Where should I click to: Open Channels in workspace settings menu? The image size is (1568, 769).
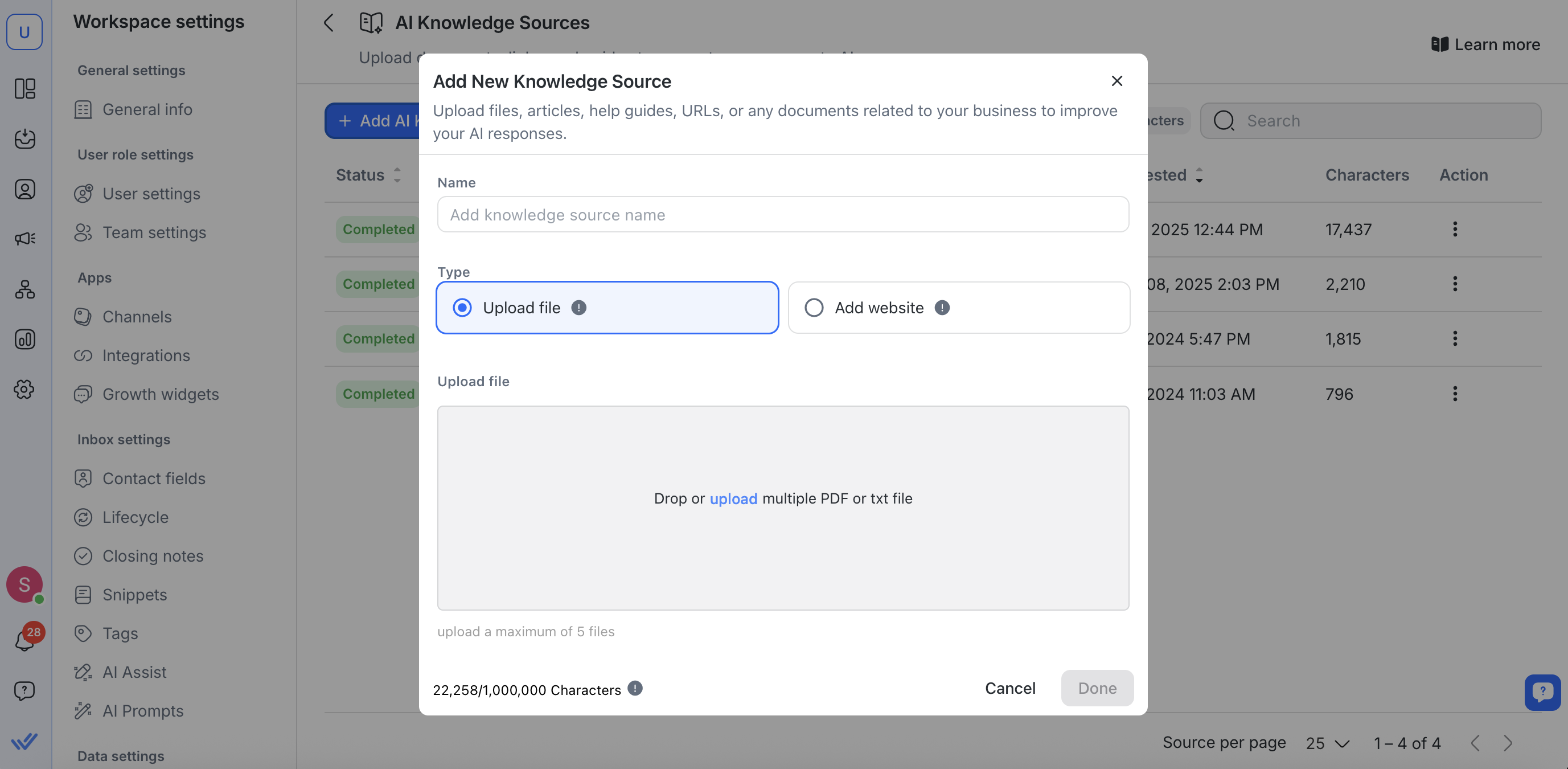(x=136, y=317)
